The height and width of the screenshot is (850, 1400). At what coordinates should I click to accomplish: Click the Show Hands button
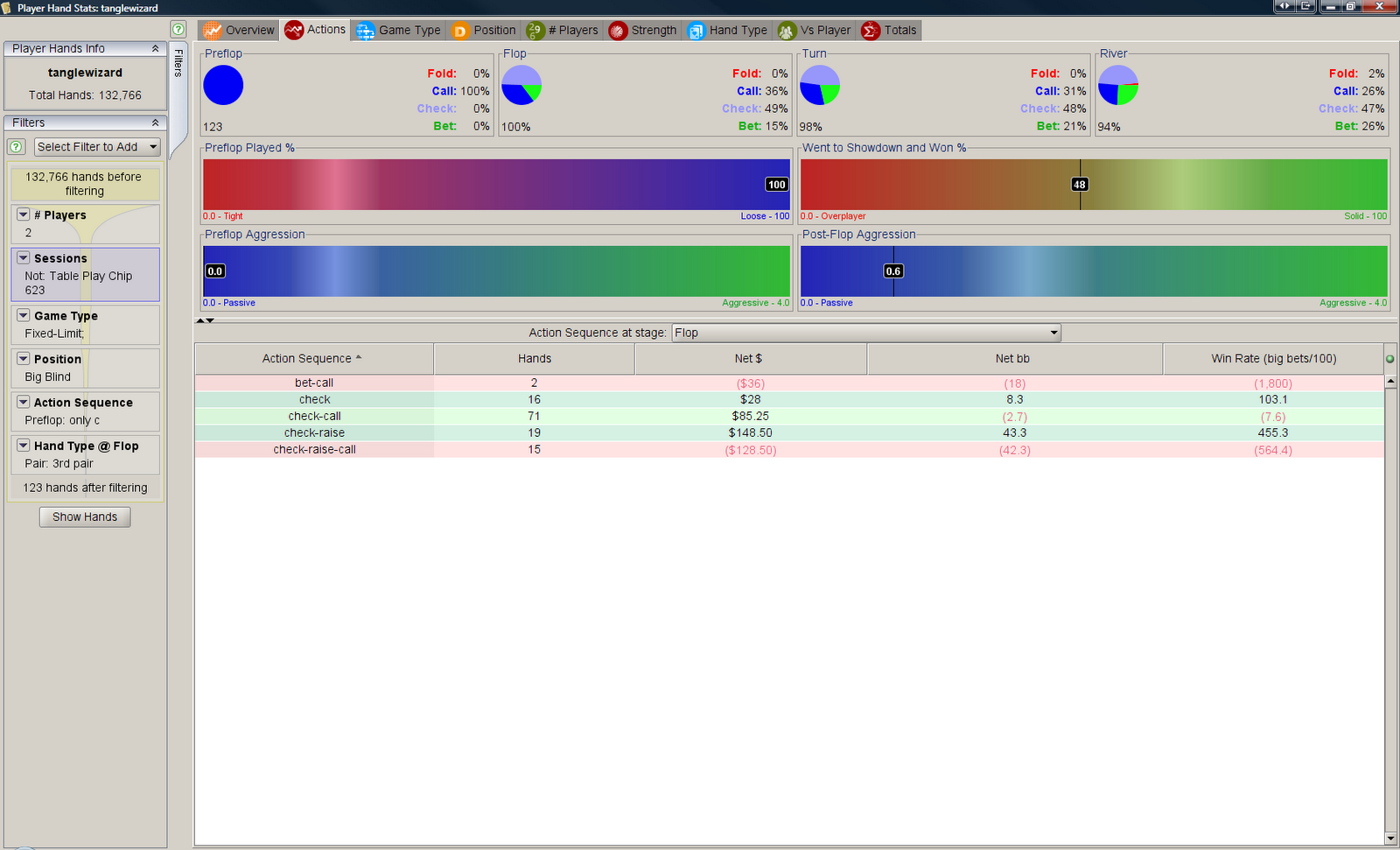85,517
